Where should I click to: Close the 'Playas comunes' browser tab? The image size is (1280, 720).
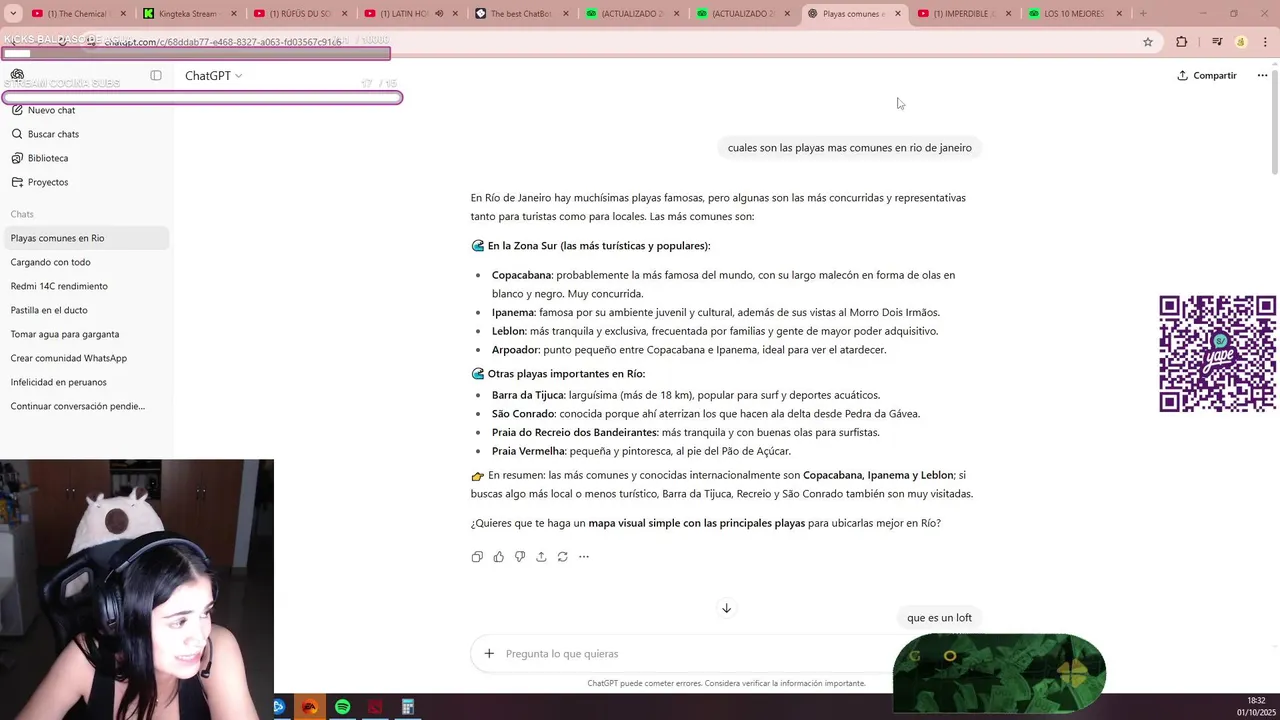[x=897, y=14]
